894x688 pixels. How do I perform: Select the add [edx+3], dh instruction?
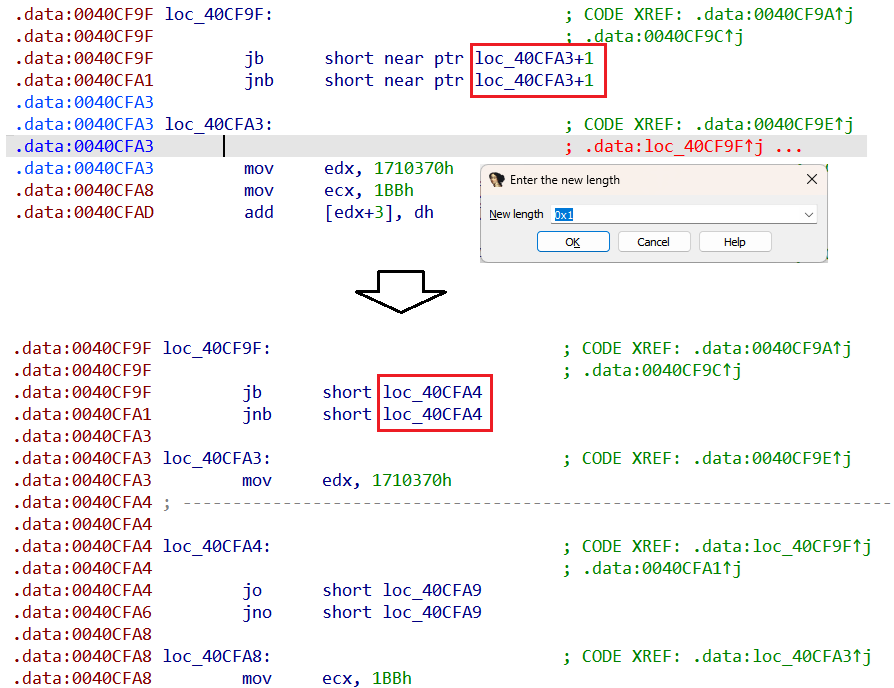(338, 212)
